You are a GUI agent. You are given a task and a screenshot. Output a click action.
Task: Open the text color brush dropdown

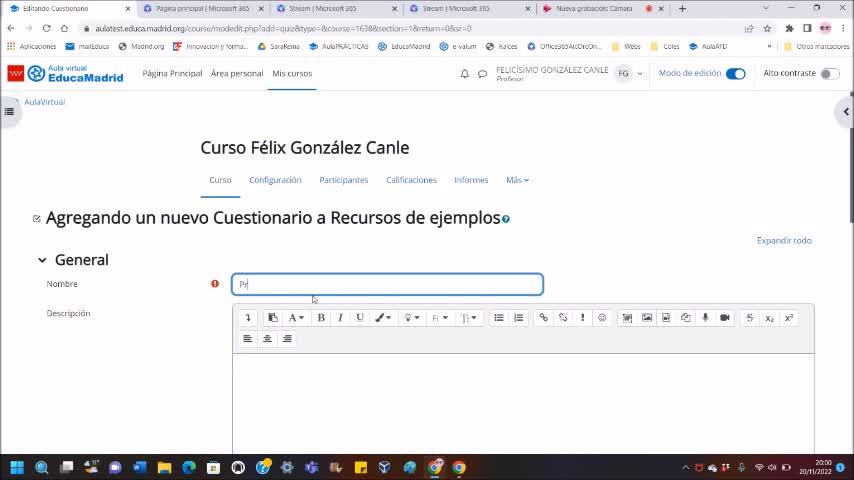[383, 318]
